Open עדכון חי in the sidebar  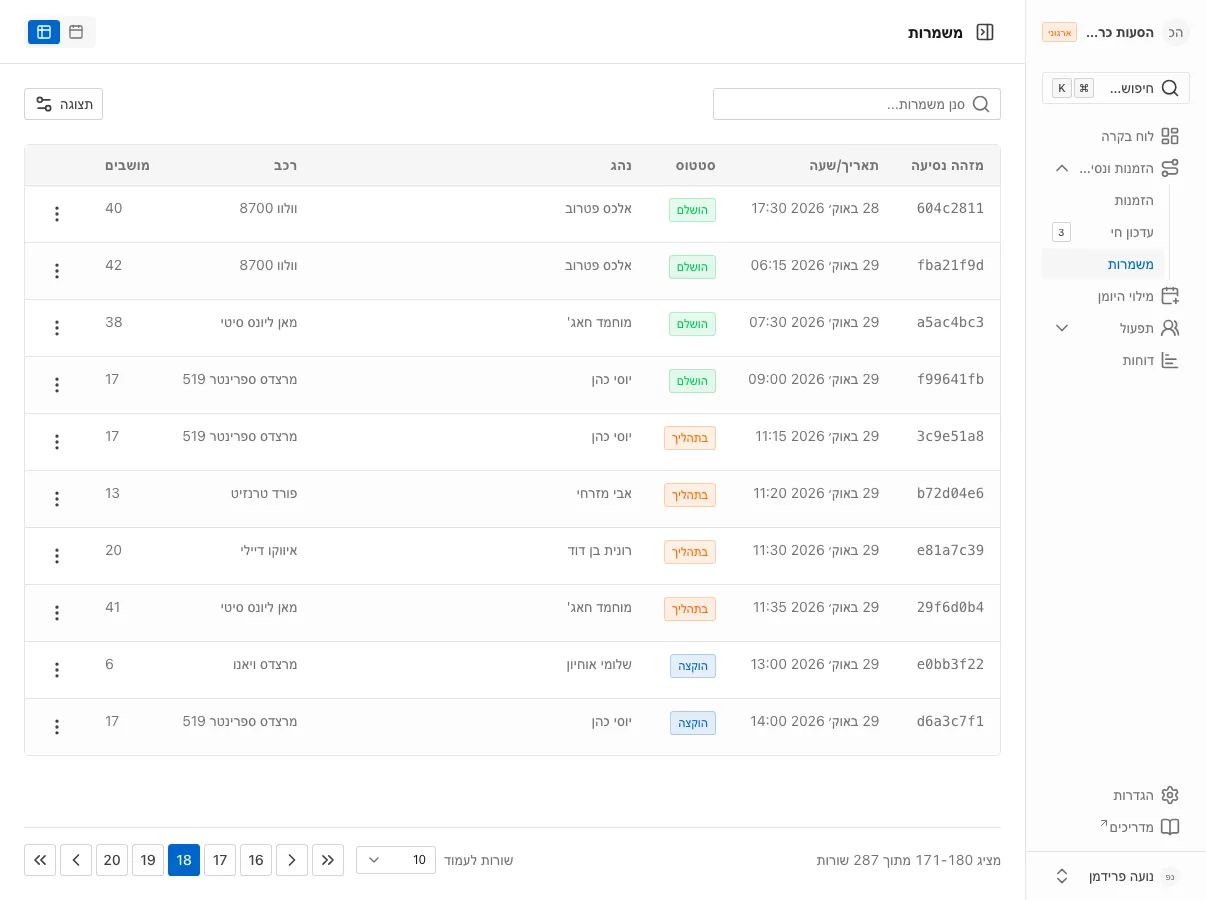tap(1103, 232)
